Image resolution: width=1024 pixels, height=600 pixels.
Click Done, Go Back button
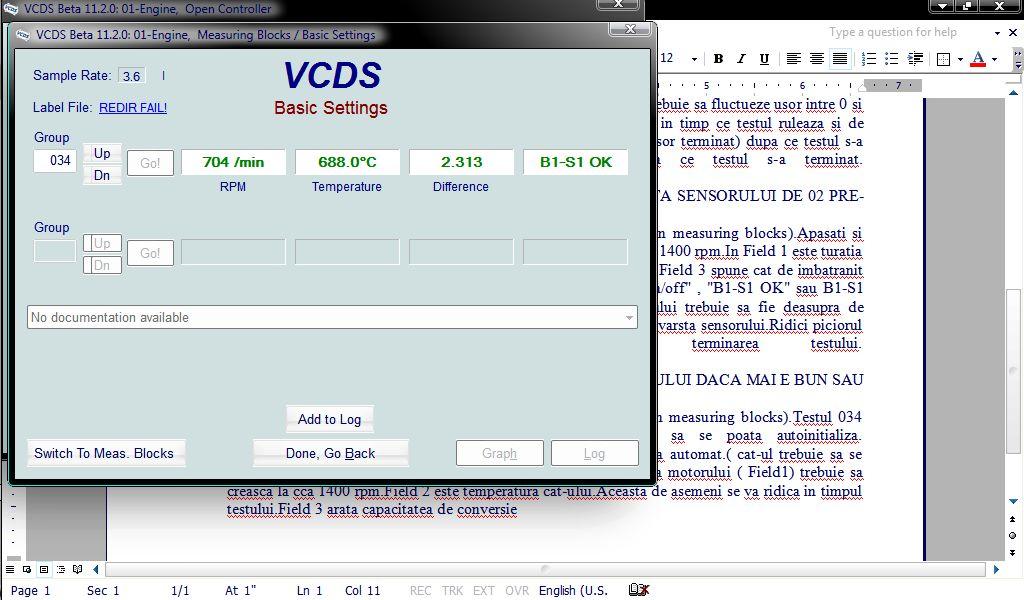330,453
